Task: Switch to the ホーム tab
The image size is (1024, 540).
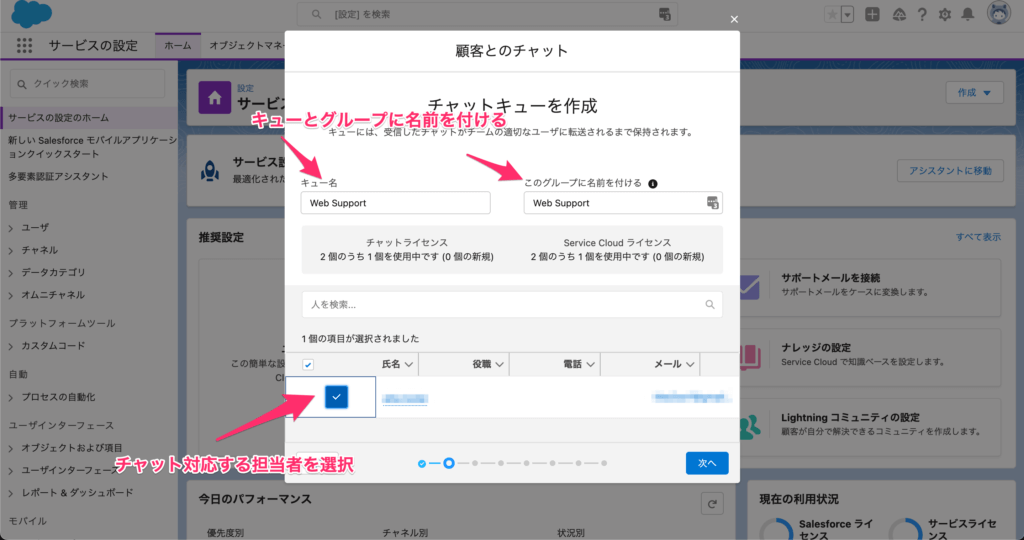Action: (x=178, y=46)
